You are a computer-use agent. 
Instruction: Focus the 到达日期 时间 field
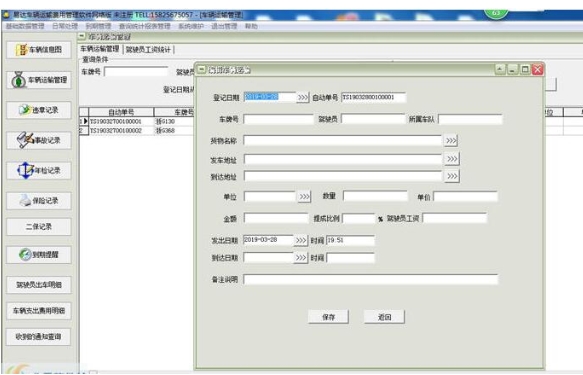click(350, 258)
